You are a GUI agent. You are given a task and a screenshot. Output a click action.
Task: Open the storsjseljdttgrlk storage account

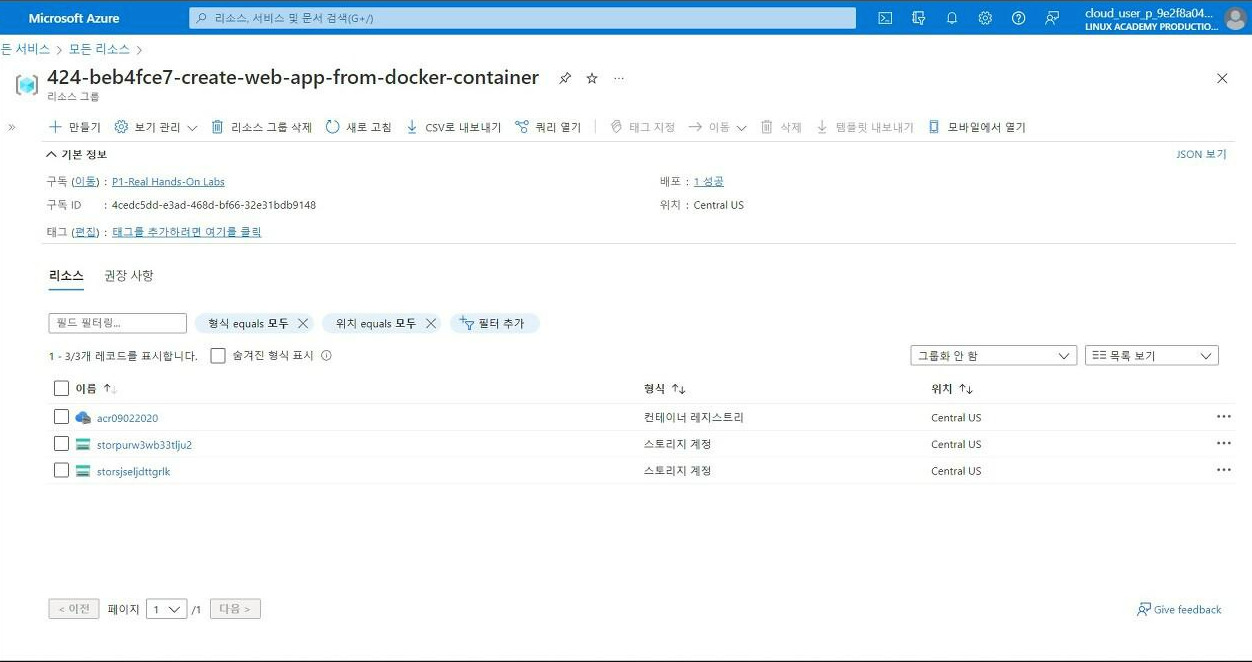pyautogui.click(x=133, y=472)
